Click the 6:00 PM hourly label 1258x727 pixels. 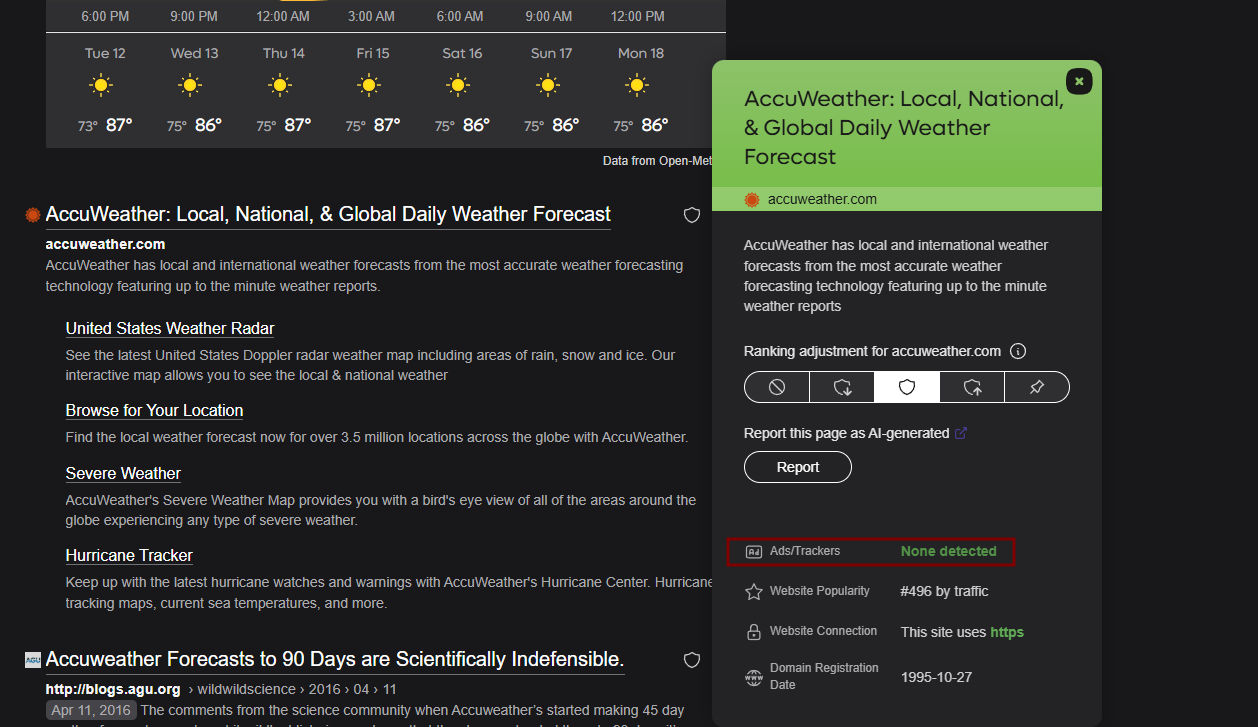click(x=107, y=17)
